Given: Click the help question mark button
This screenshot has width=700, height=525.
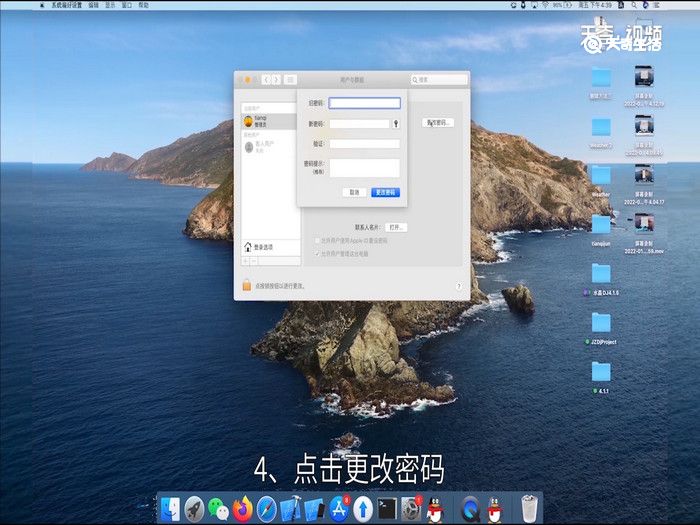Looking at the screenshot, I should click(x=458, y=286).
